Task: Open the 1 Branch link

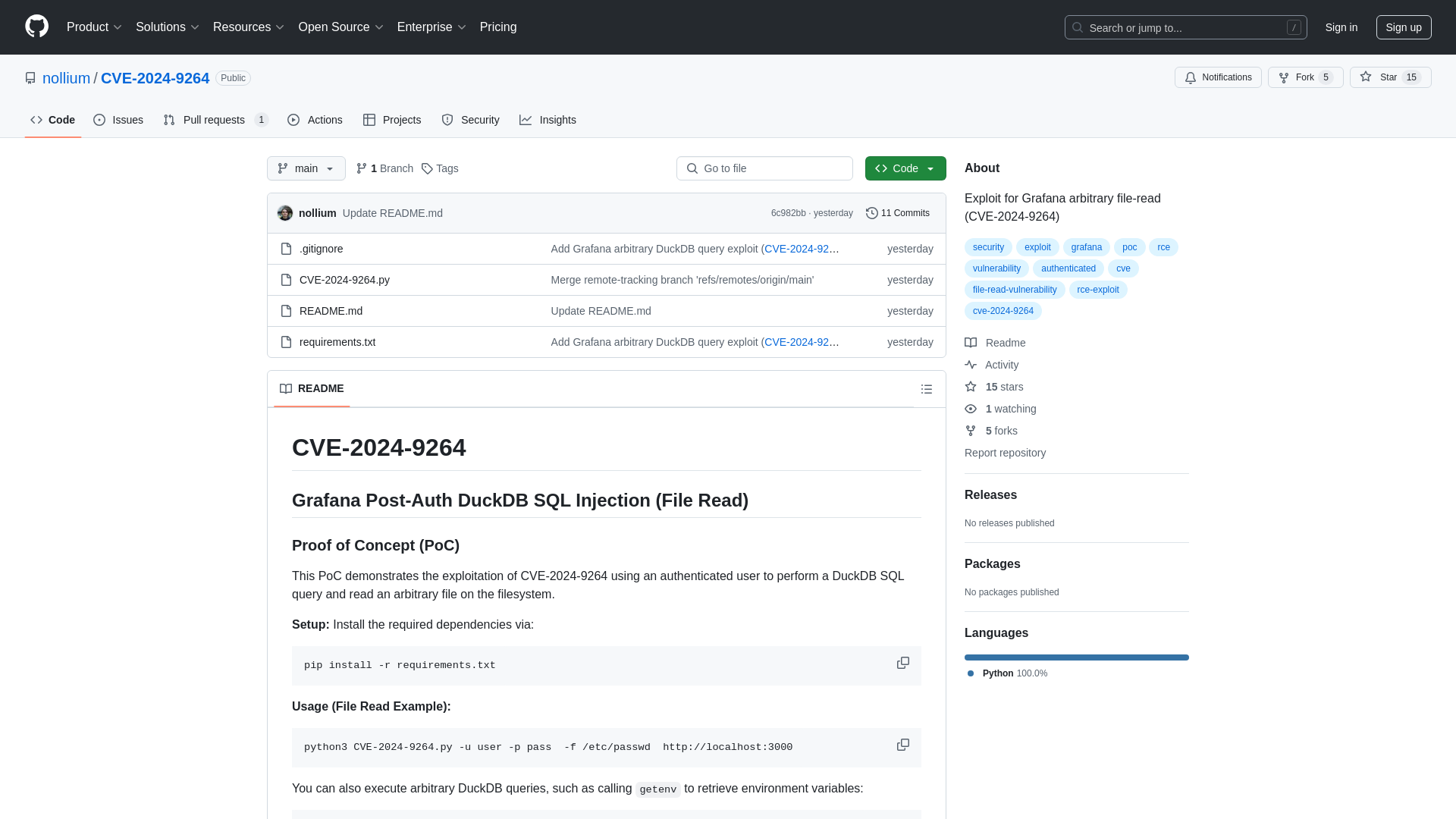Action: point(384,168)
